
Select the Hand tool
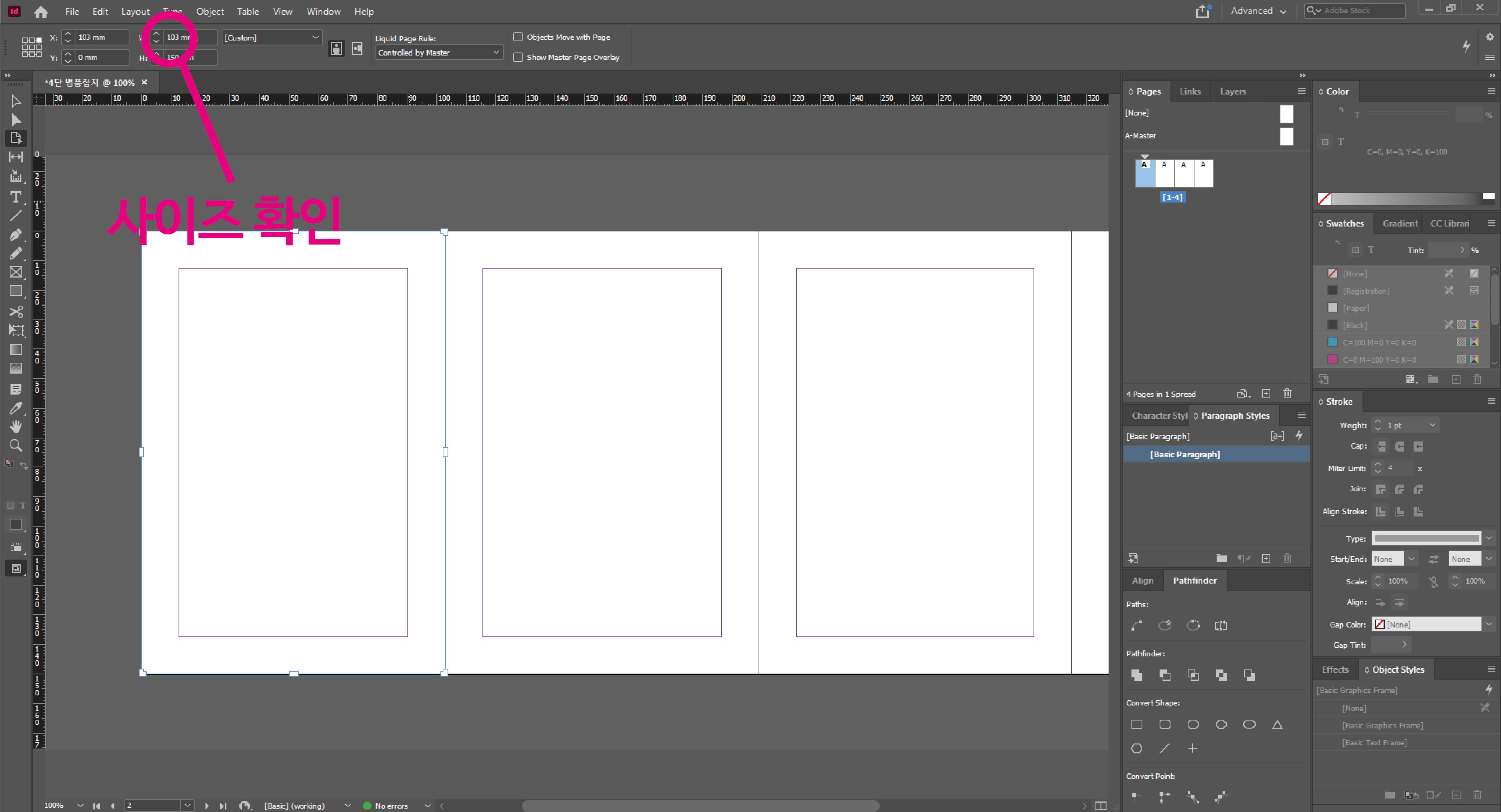pos(16,426)
